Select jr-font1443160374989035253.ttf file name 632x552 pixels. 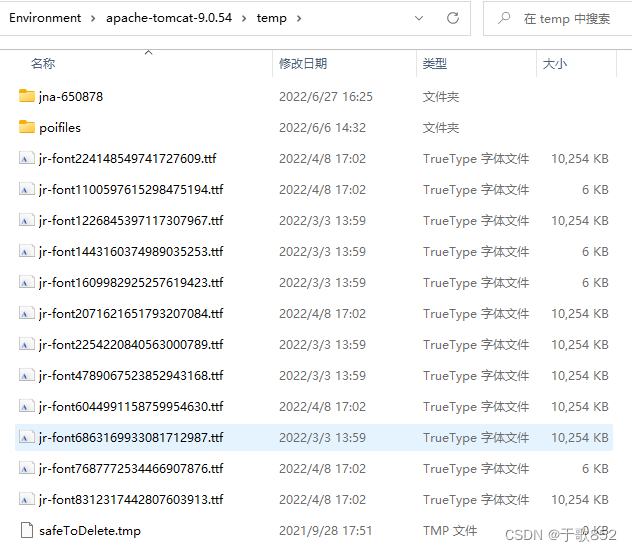click(x=131, y=252)
